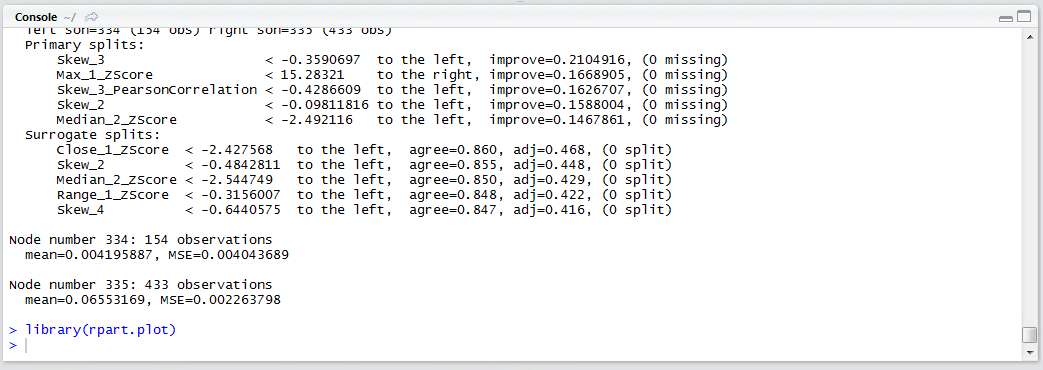Click the Node number 335 heading line
Viewport: 1043px width, 370px height.
[140, 285]
